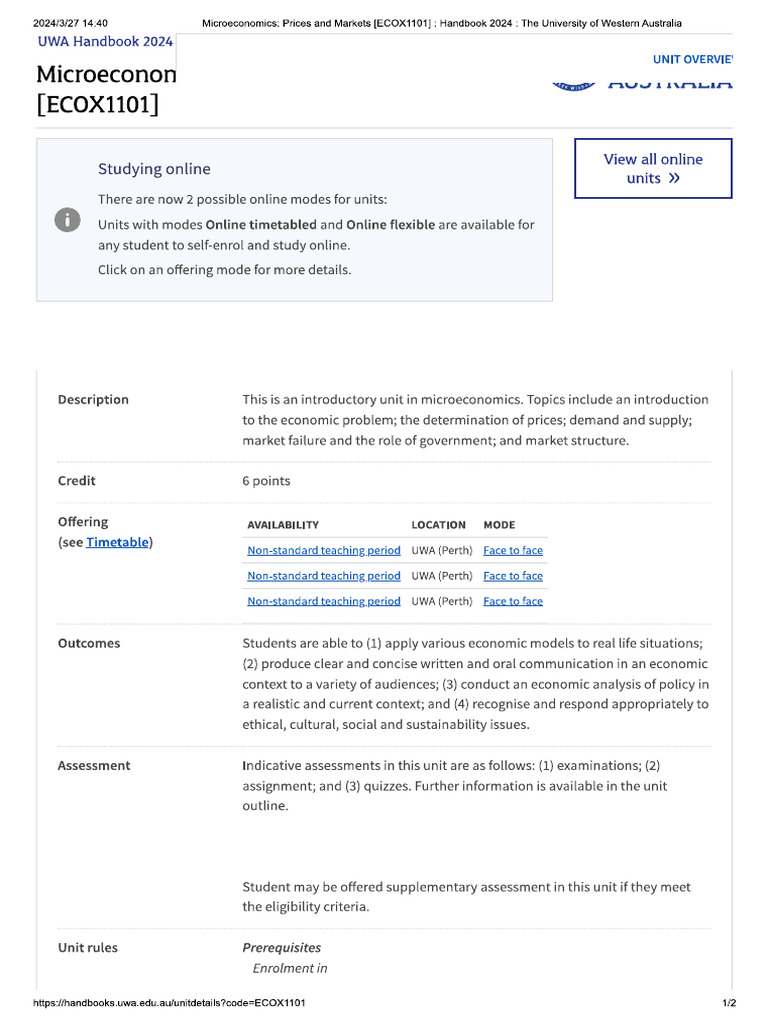Open the first Non-standard teaching period link

(324, 551)
